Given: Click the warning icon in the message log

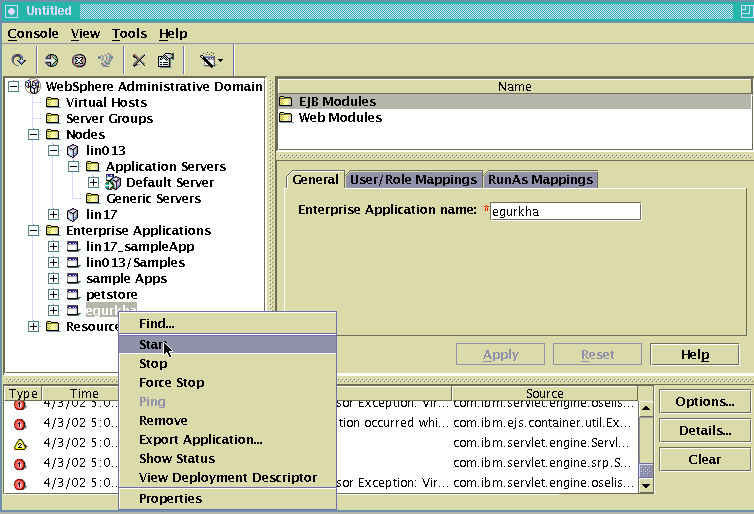Looking at the screenshot, I should (20, 444).
